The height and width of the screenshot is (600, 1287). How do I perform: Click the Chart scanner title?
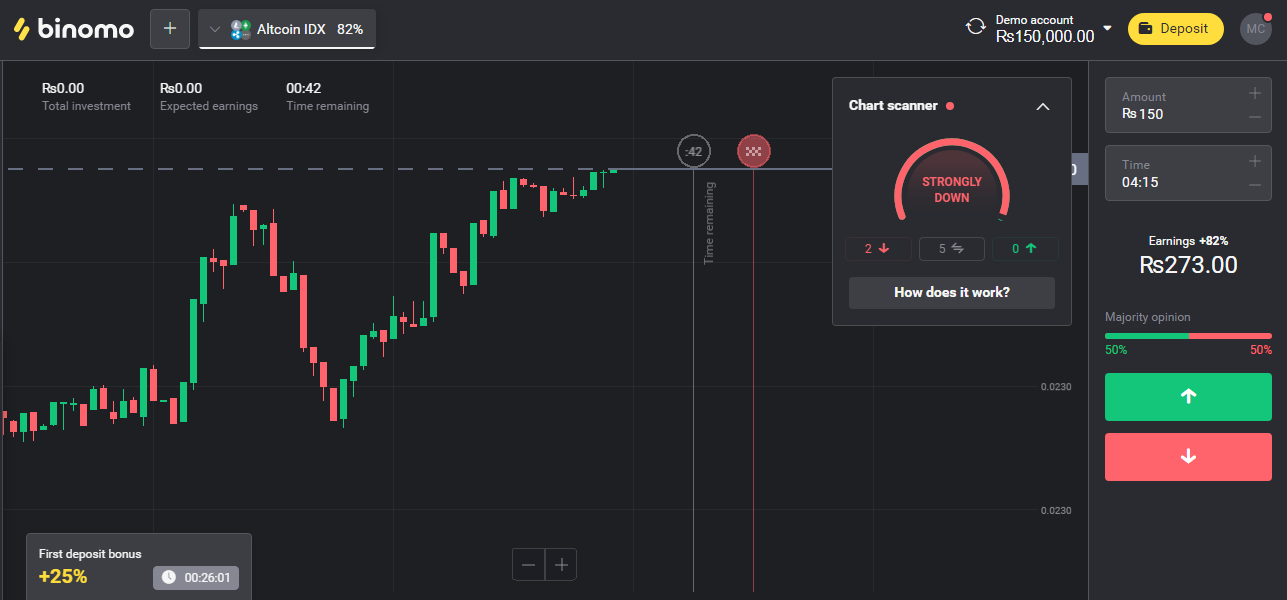point(893,106)
